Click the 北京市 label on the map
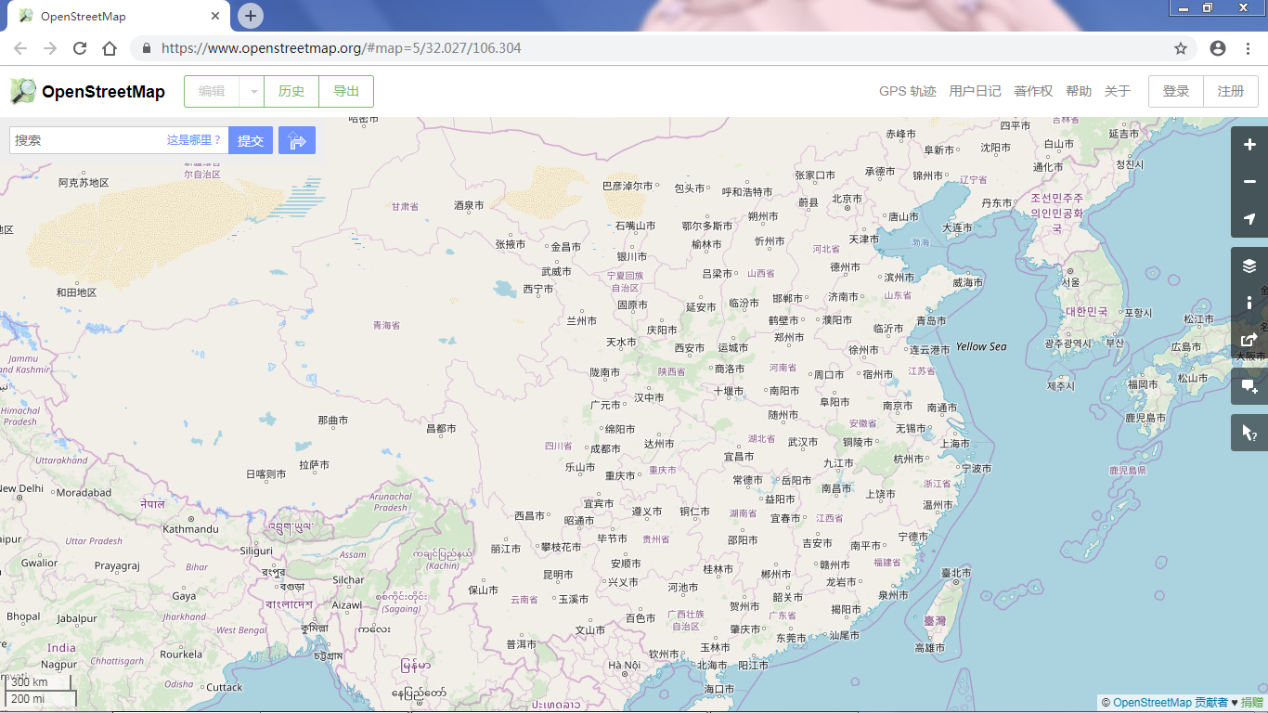Screen dimensions: 1268x713 pos(846,199)
